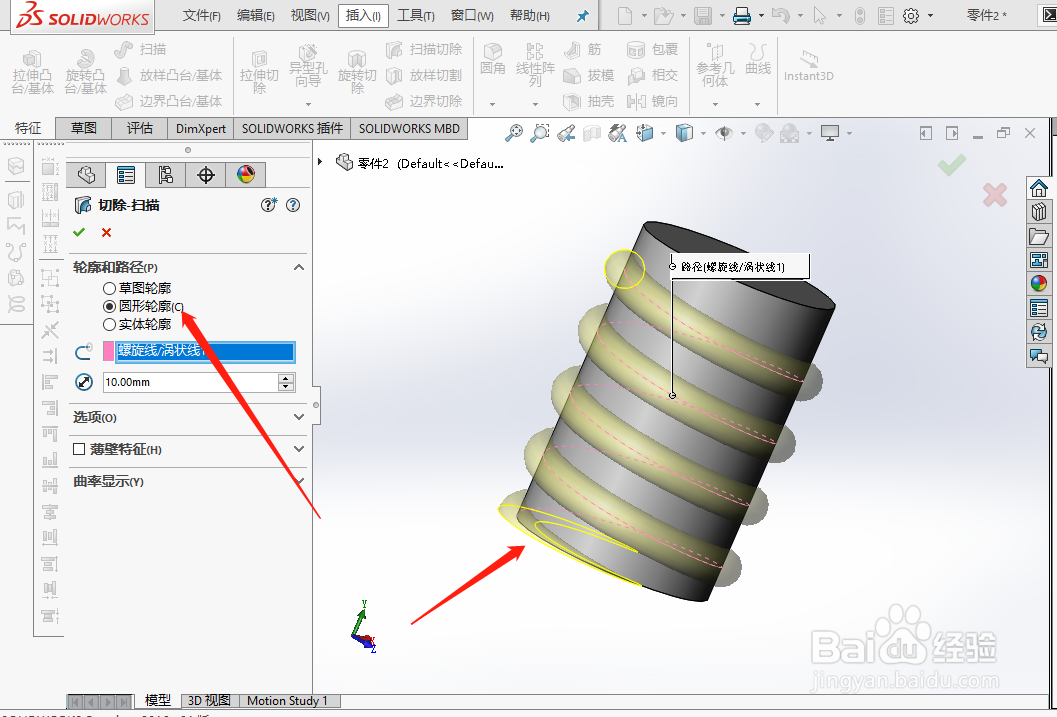Open the 帮助 (Help) menu
Image resolution: width=1057 pixels, height=717 pixels.
[x=530, y=15]
